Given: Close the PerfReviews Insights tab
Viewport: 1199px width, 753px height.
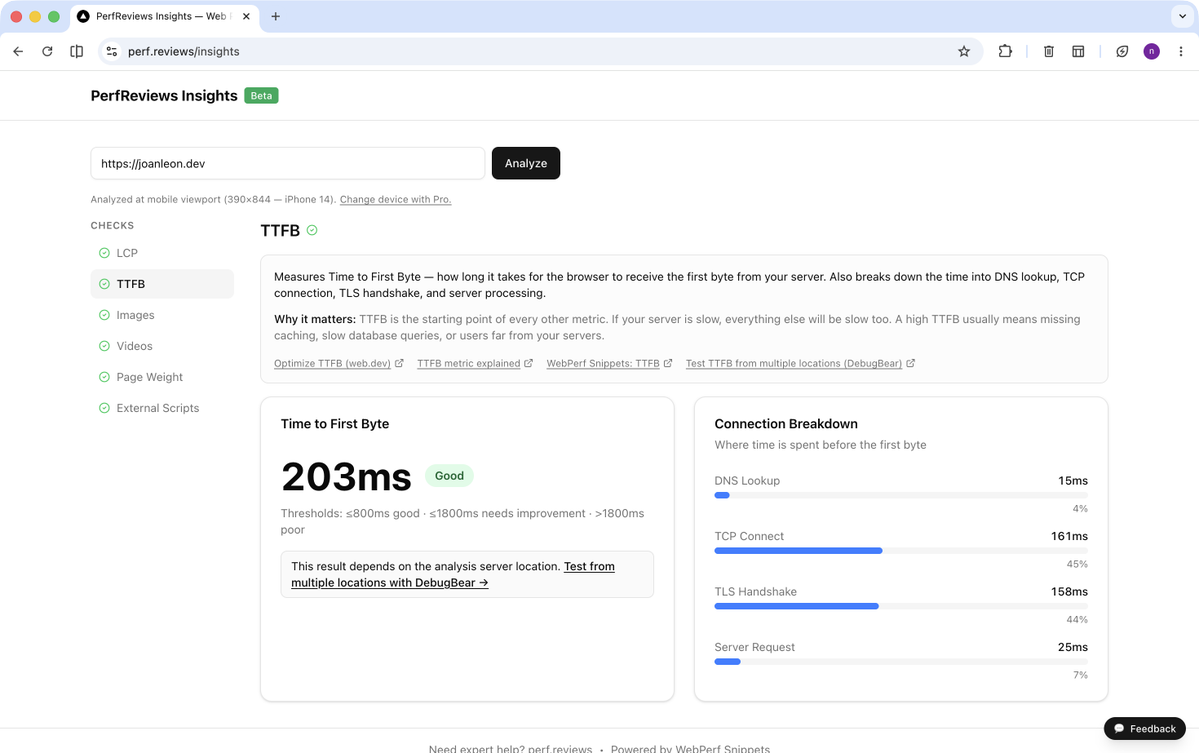Looking at the screenshot, I should (246, 16).
